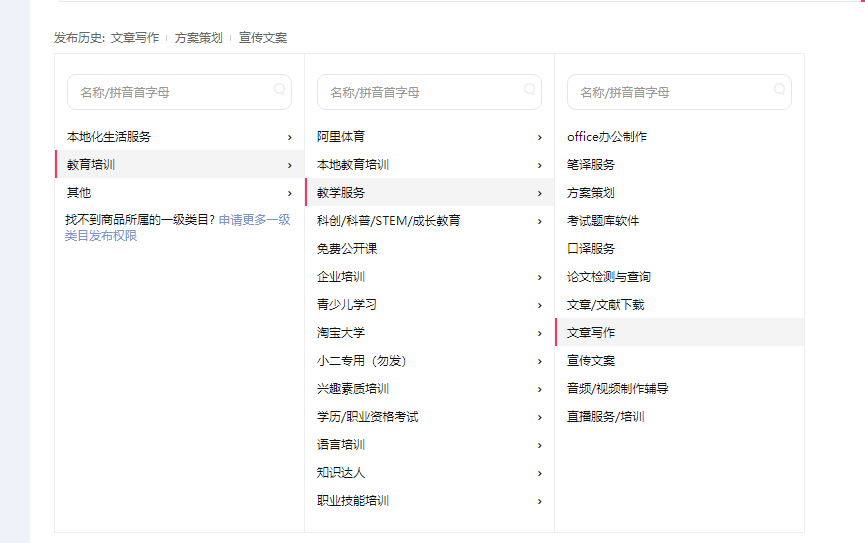Click search icon in first category column

[x=280, y=89]
